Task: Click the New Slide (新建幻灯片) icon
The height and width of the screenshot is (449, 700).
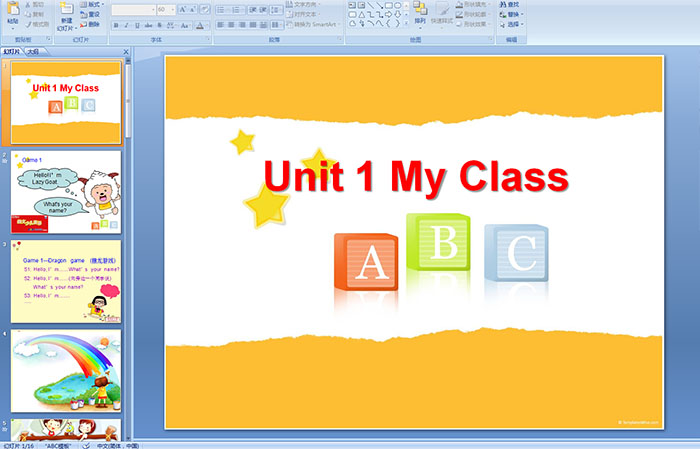Action: pos(67,9)
